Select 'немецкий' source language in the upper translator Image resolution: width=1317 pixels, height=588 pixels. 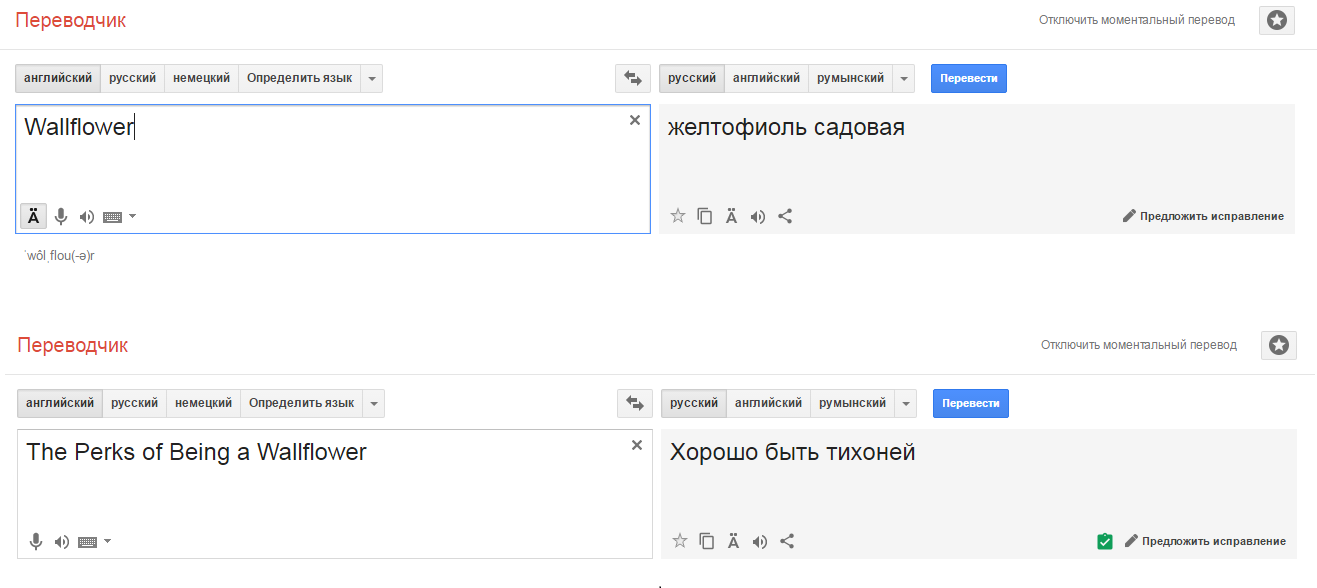[201, 78]
